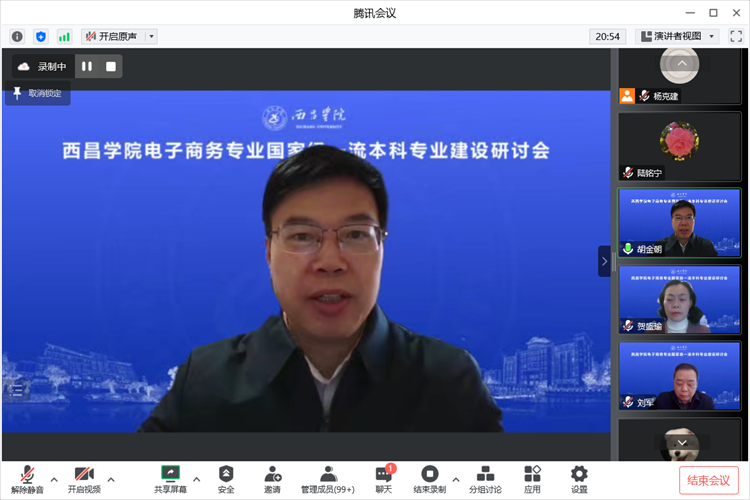Click the rose avatar of 陆铭宁
The width and height of the screenshot is (750, 500).
(x=679, y=140)
